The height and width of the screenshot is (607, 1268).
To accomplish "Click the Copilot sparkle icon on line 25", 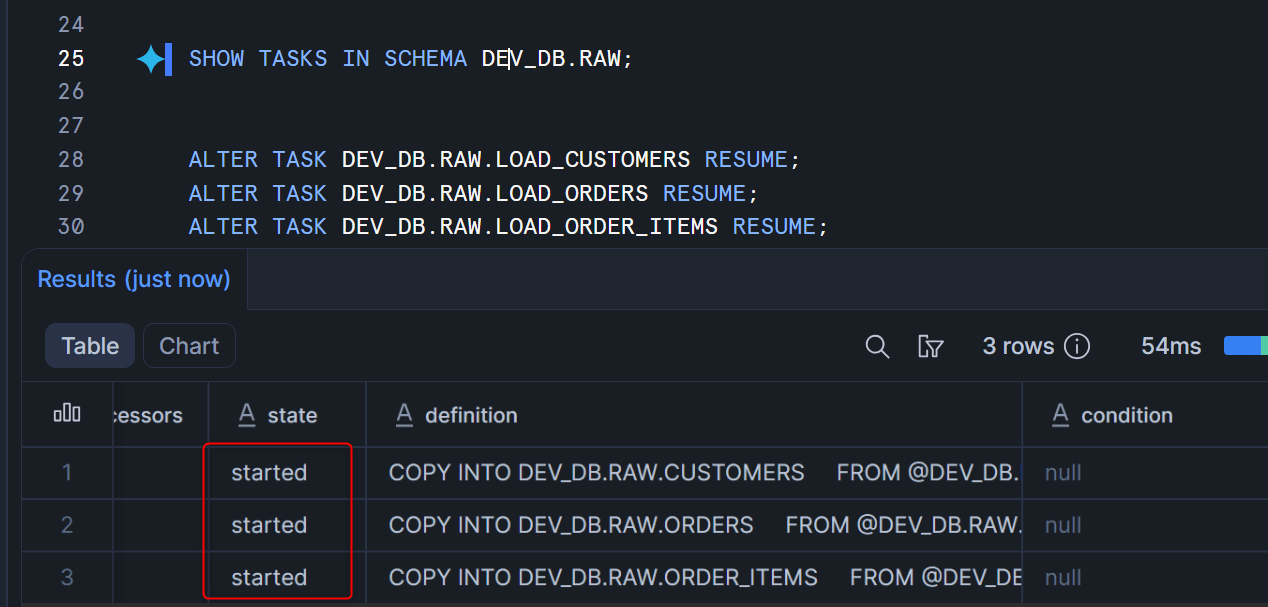I will point(151,59).
